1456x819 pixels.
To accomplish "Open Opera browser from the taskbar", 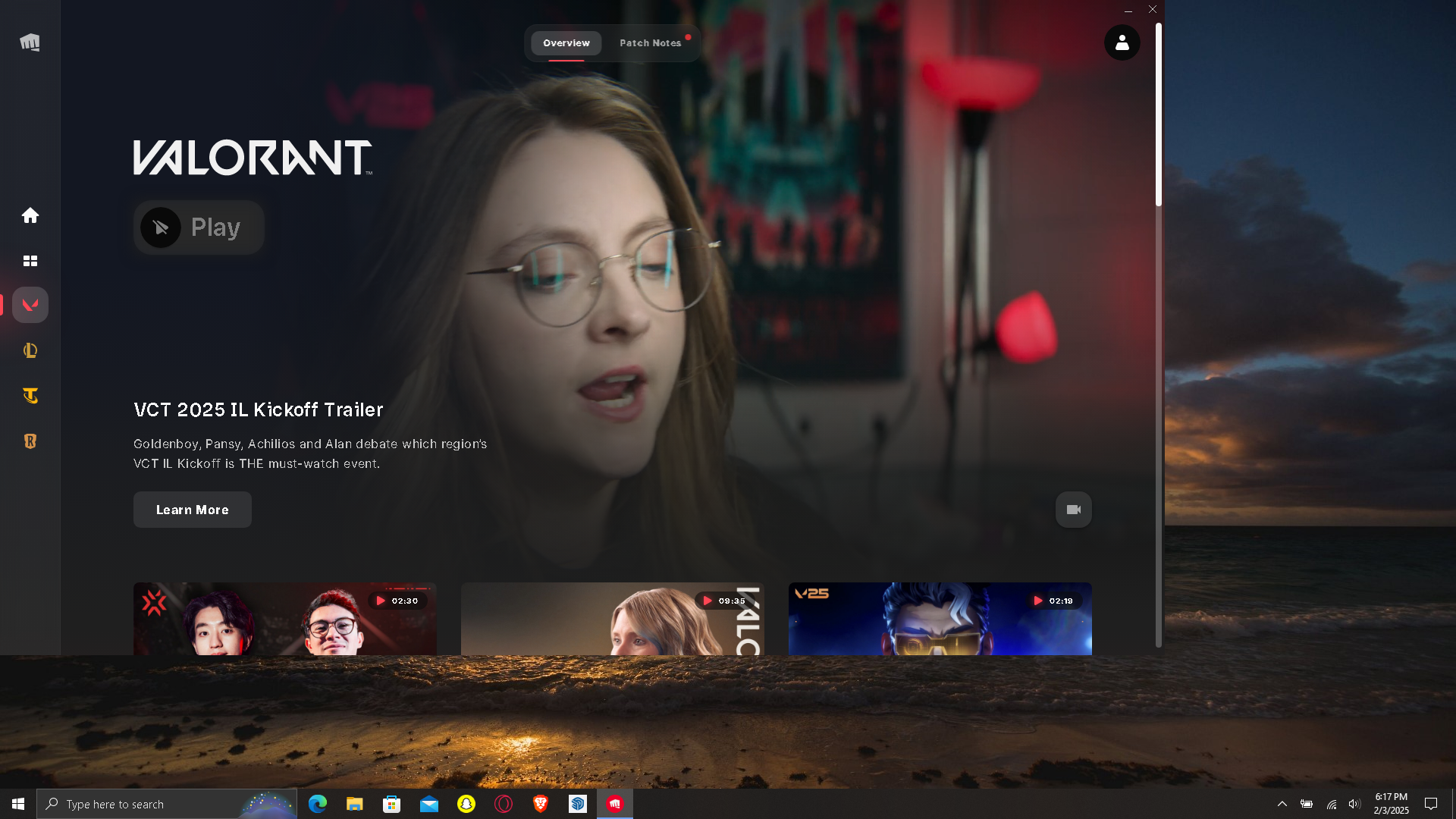I will 504,804.
